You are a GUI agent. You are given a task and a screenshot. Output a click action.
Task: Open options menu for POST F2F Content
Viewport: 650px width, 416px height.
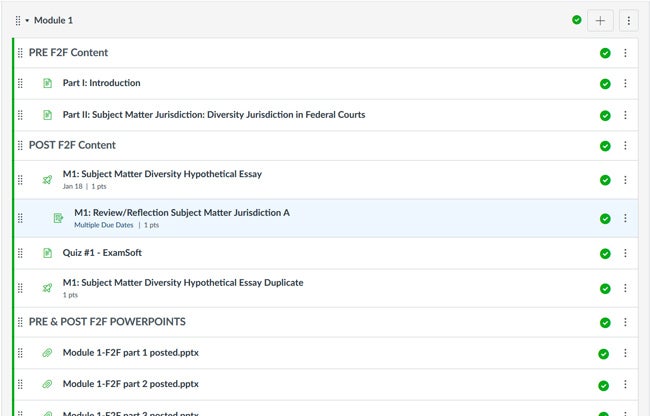pyautogui.click(x=625, y=145)
